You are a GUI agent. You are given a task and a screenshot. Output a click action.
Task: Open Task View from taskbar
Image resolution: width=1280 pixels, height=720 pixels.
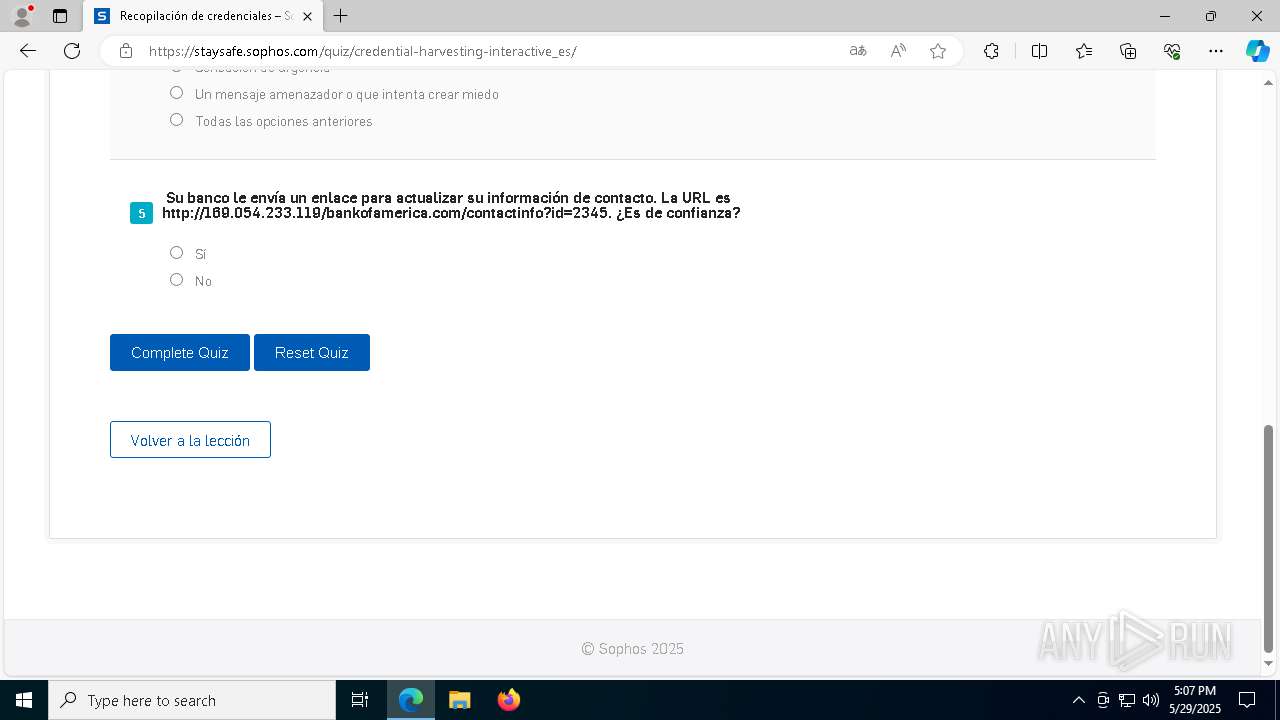360,700
